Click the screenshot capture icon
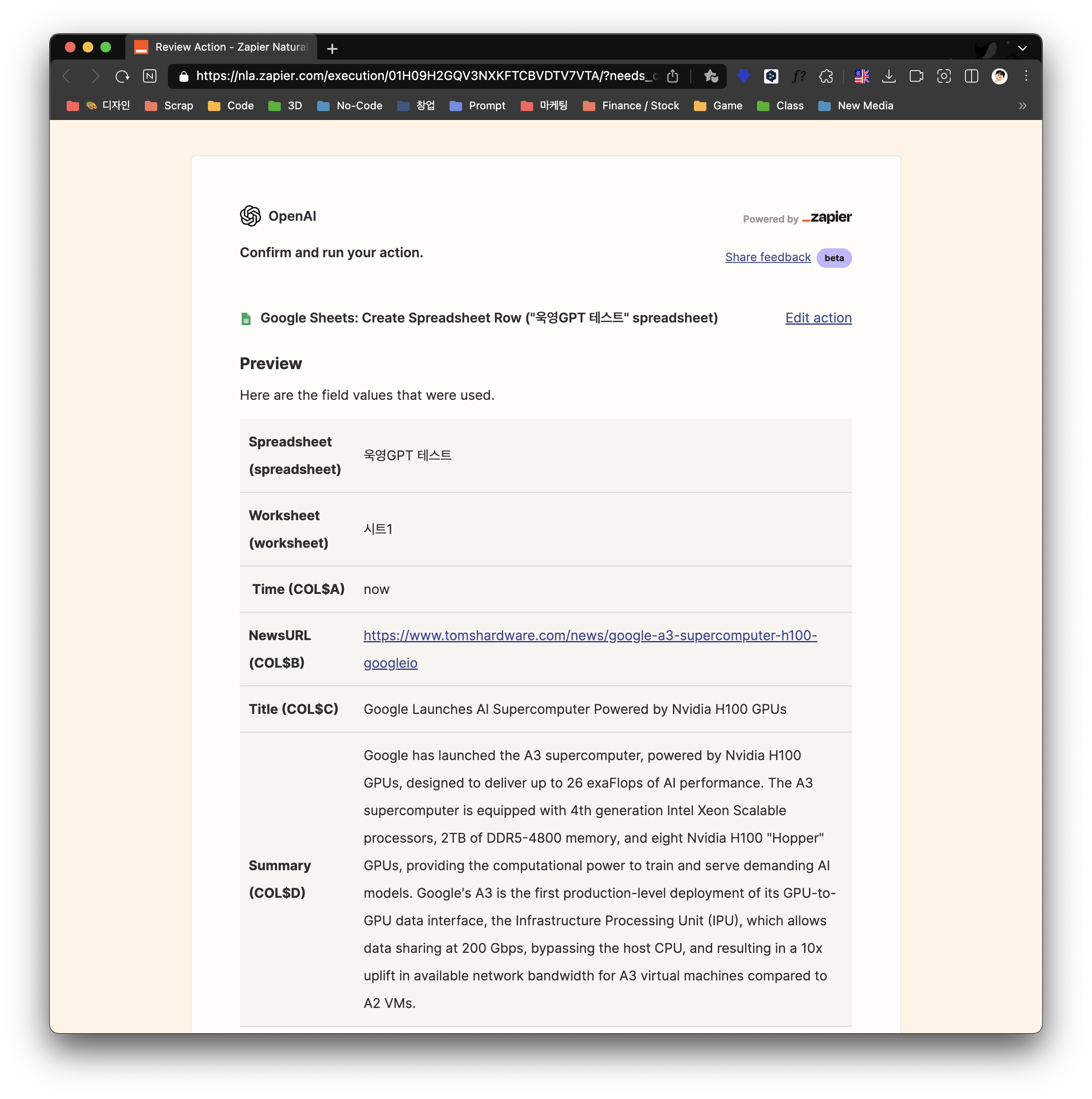 944,76
